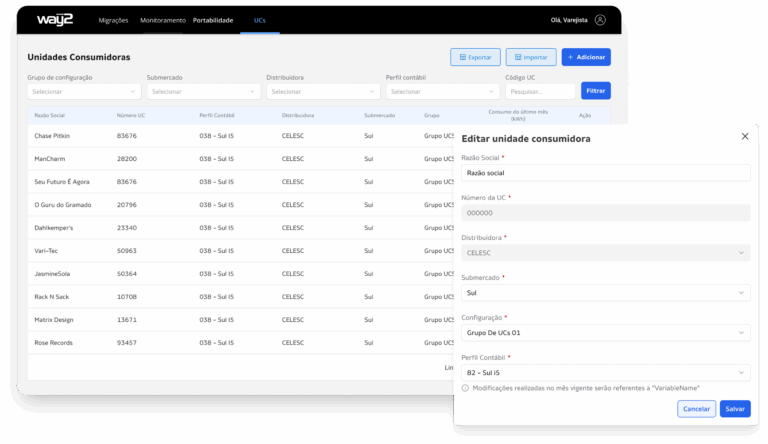Viewport: 768px width, 444px height.
Task: Close the Editar unidade consumidora dialog
Action: 744,136
